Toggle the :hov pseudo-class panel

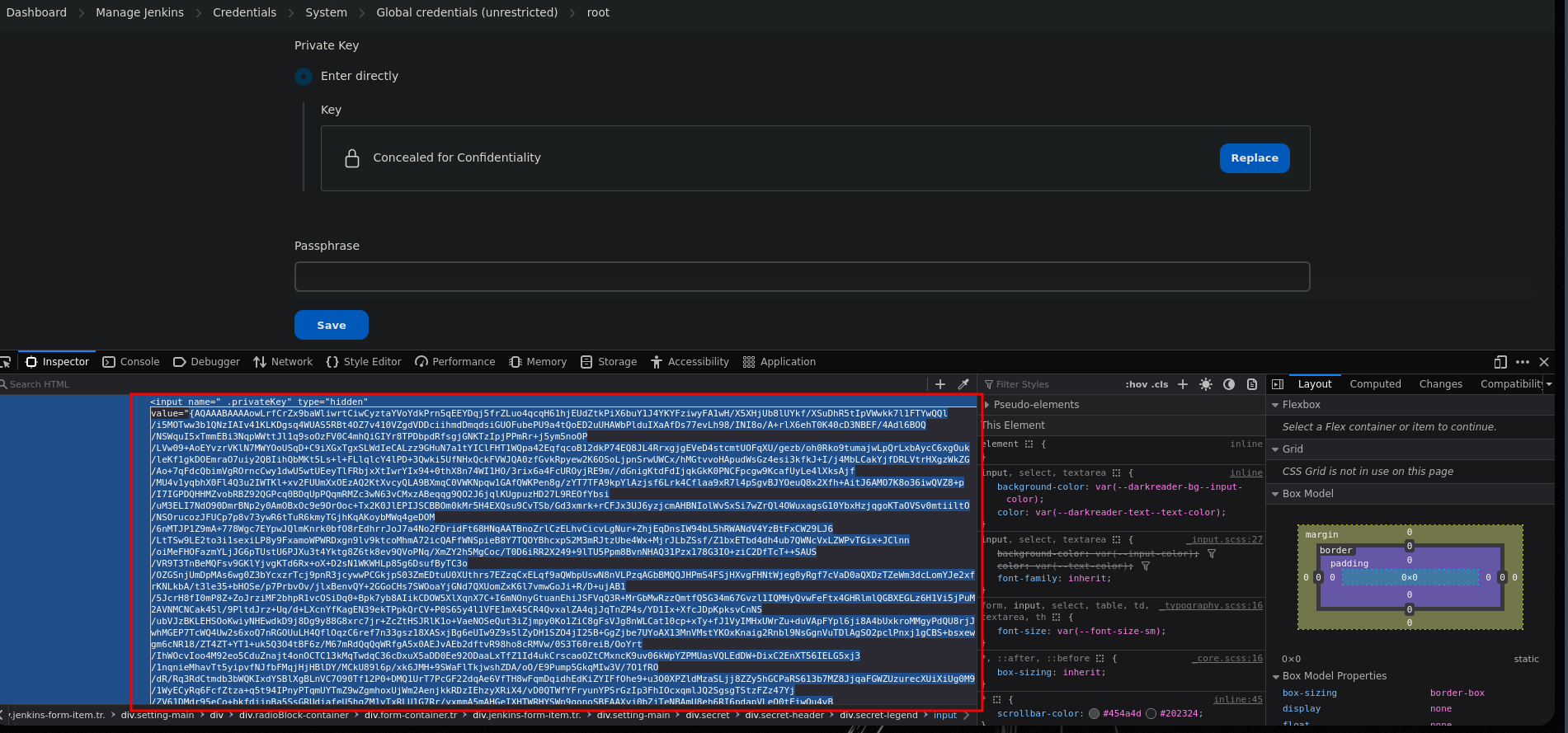[x=1136, y=384]
